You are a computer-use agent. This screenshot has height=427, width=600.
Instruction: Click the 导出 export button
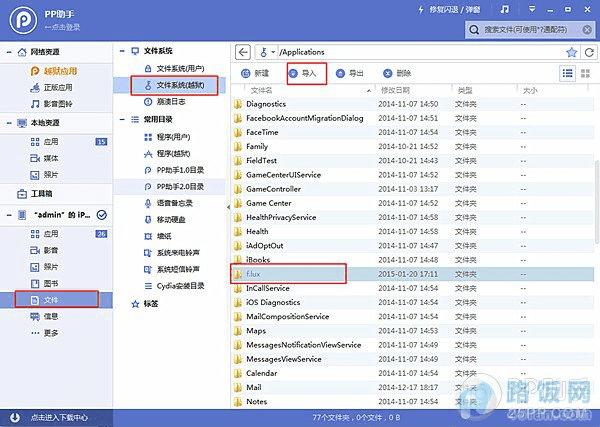tap(349, 73)
